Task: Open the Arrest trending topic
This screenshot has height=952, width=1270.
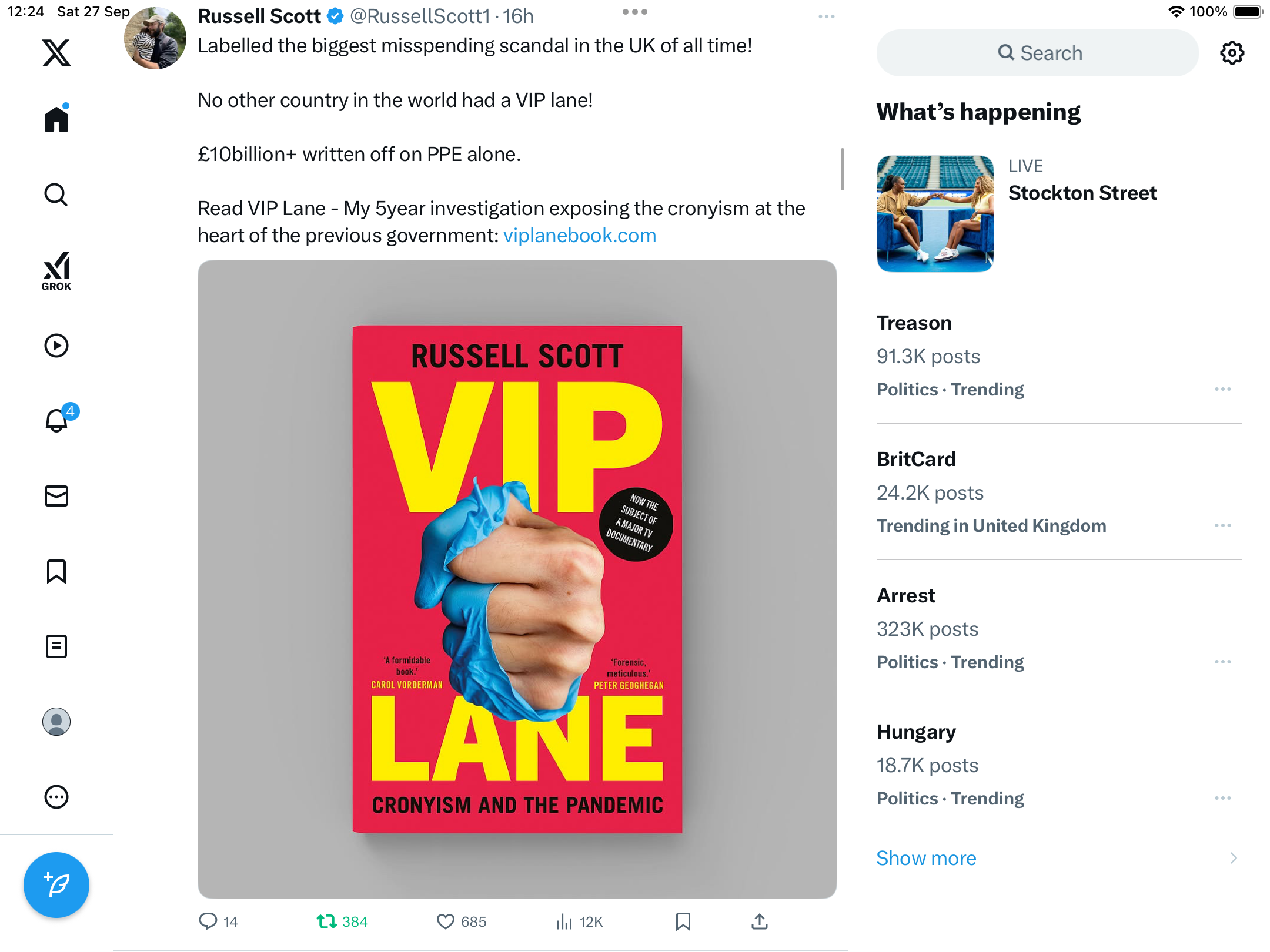Action: (906, 596)
